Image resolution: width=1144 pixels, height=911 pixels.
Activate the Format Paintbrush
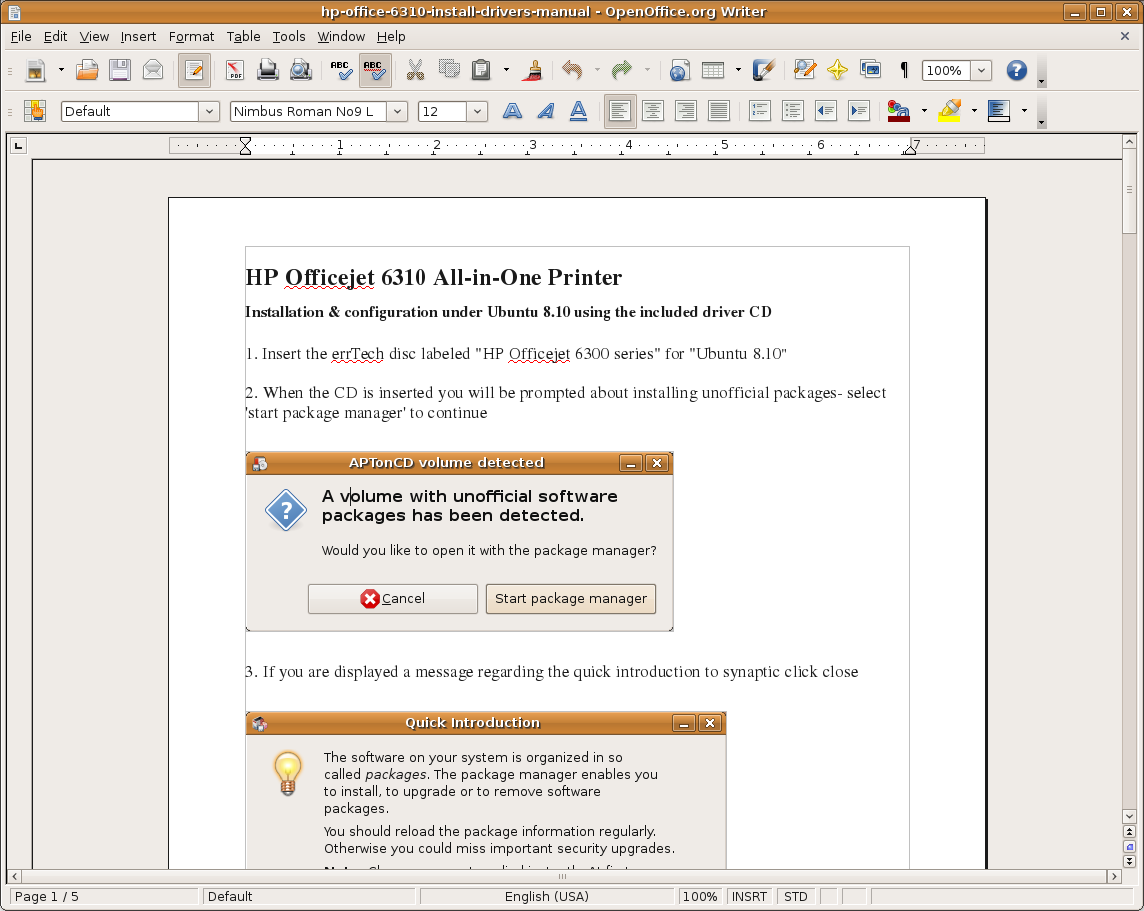(534, 71)
